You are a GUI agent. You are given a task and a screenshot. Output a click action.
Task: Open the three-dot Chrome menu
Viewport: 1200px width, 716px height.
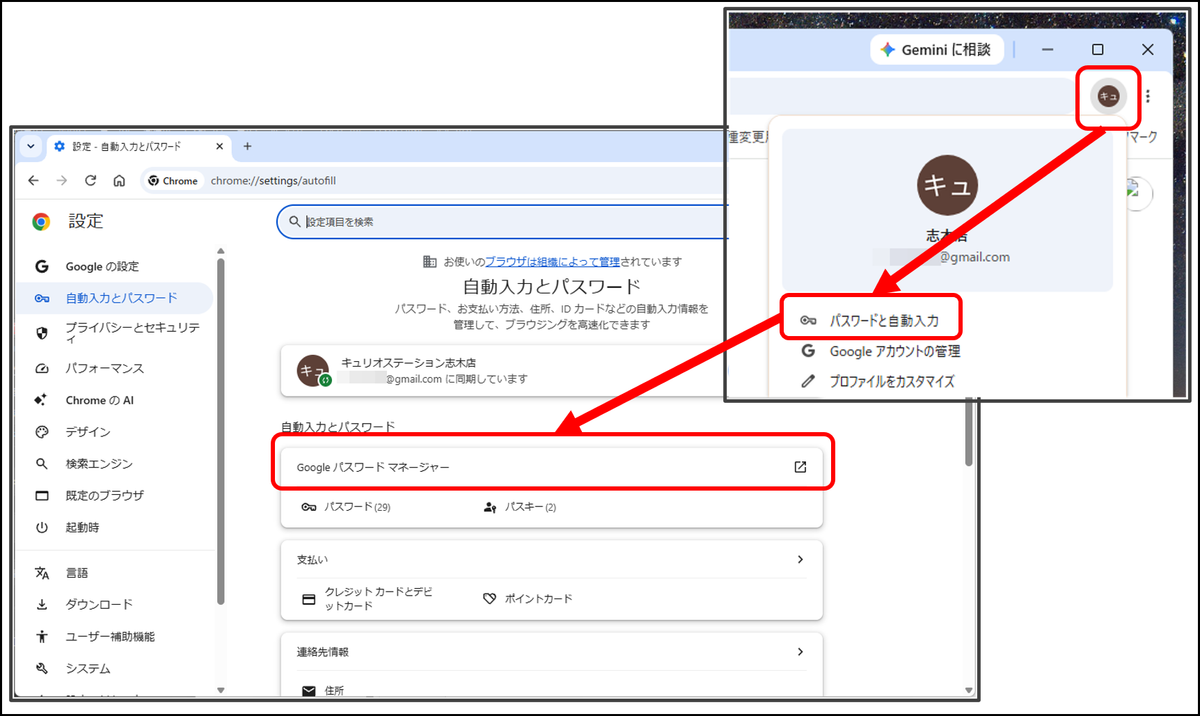(1148, 96)
